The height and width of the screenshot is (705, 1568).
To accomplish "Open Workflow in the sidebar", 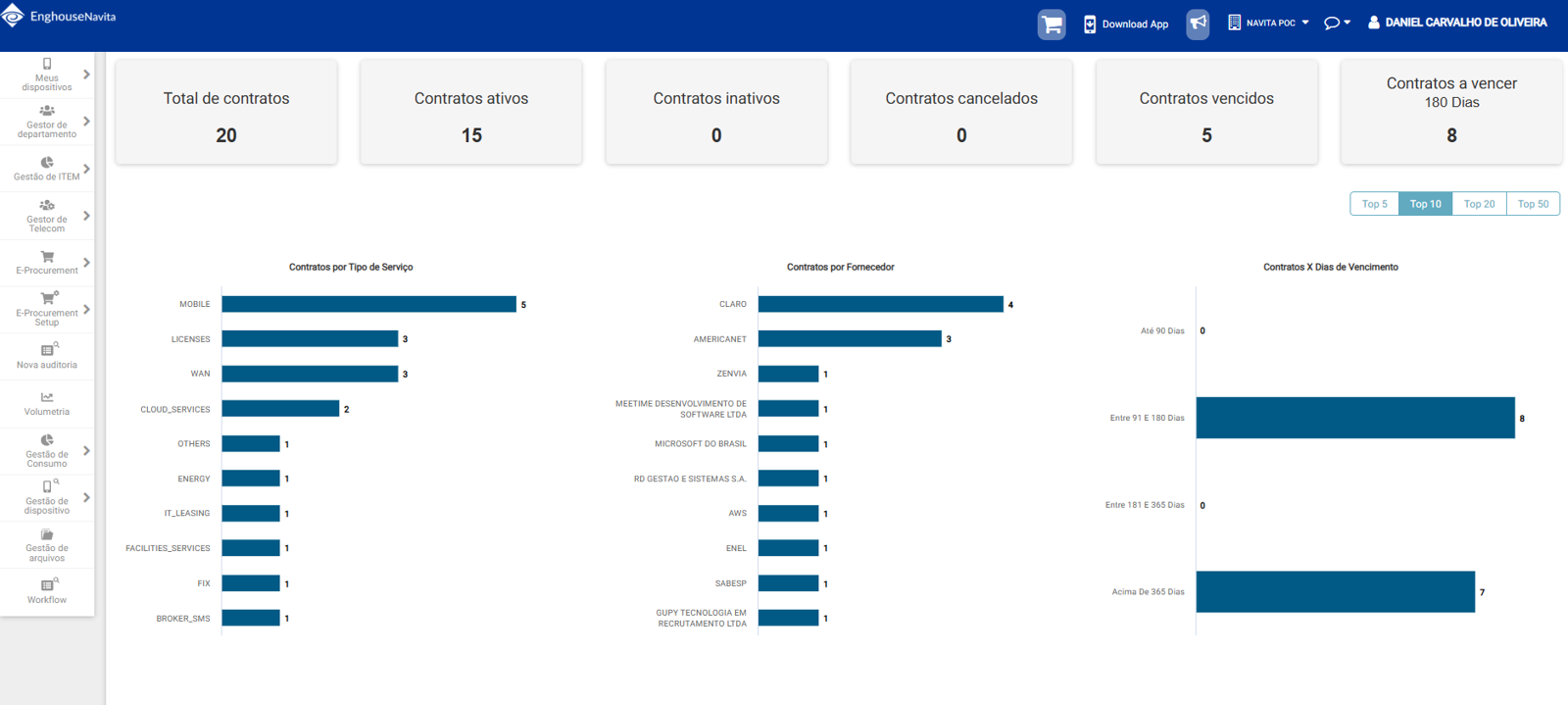I will coord(47,591).
